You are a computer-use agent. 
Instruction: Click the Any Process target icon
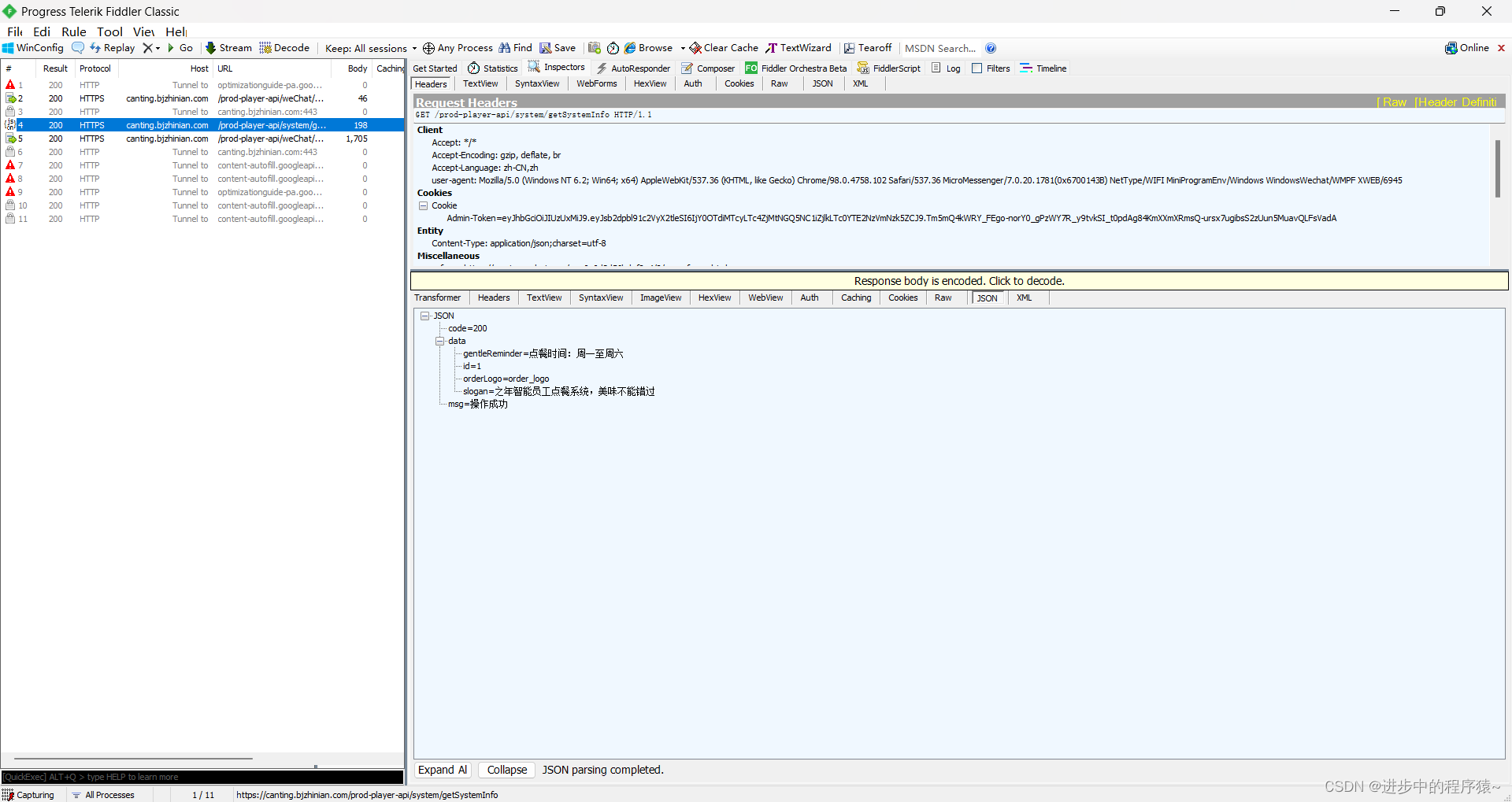[458, 48]
